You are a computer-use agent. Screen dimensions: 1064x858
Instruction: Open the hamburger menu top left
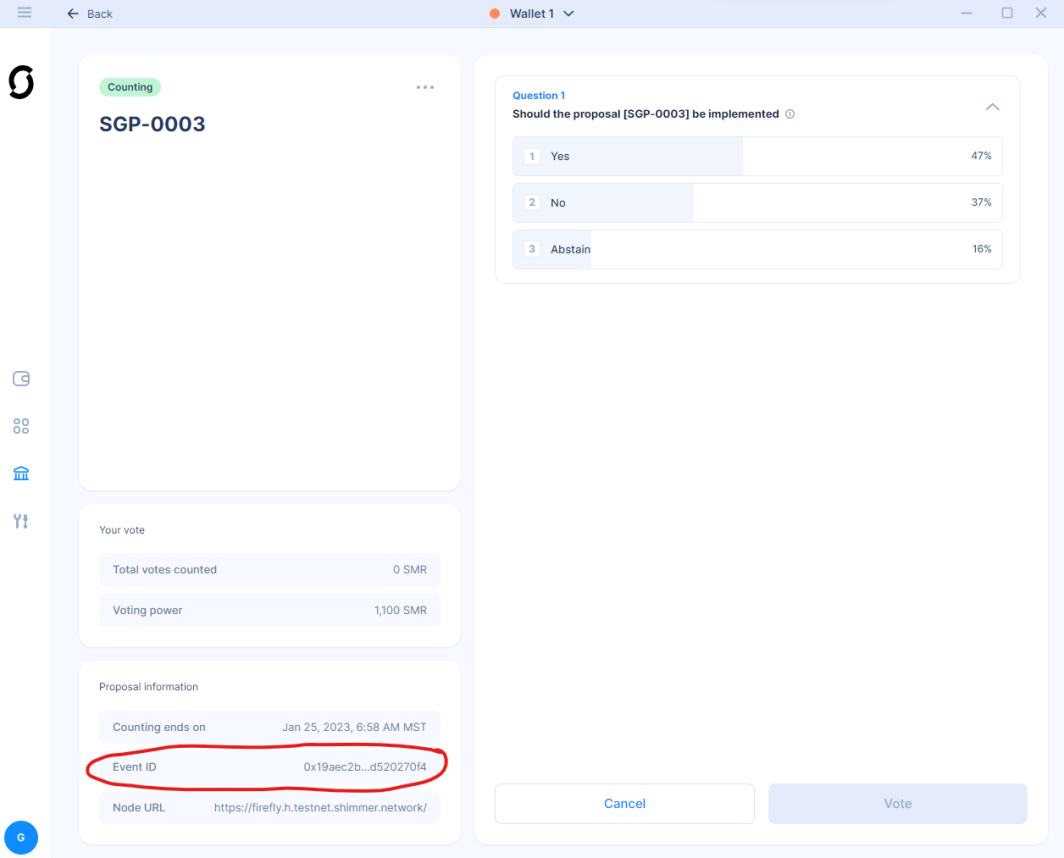pyautogui.click(x=24, y=13)
